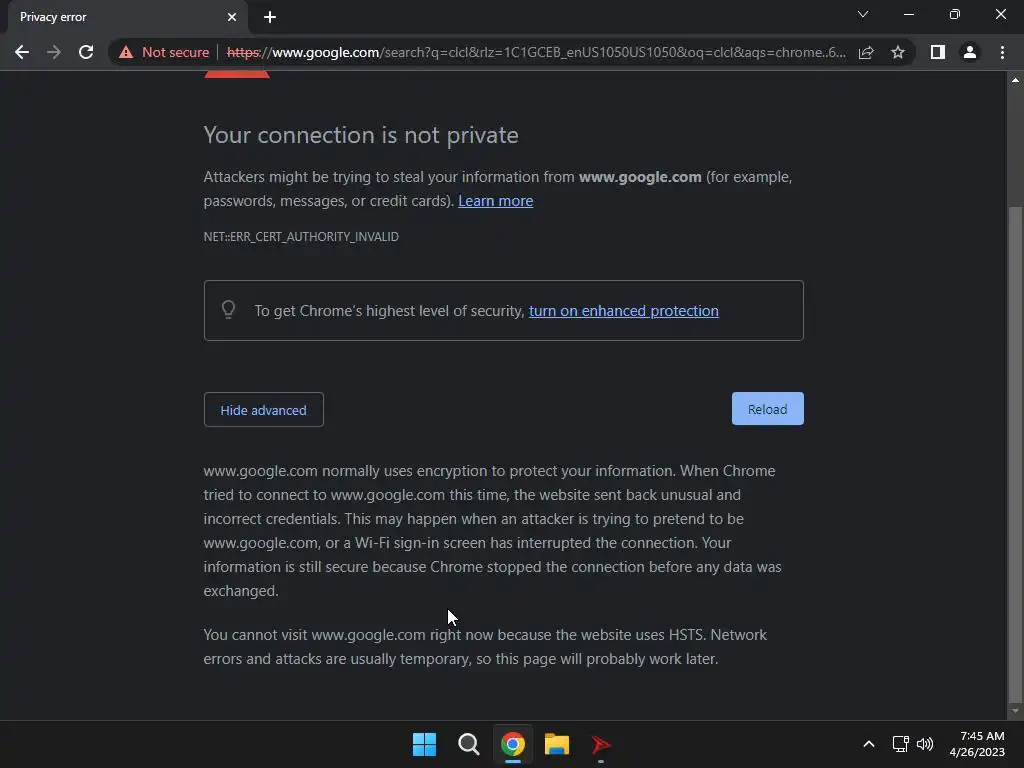This screenshot has height=768, width=1024.
Task: Open the Learn more link
Action: click(x=496, y=201)
